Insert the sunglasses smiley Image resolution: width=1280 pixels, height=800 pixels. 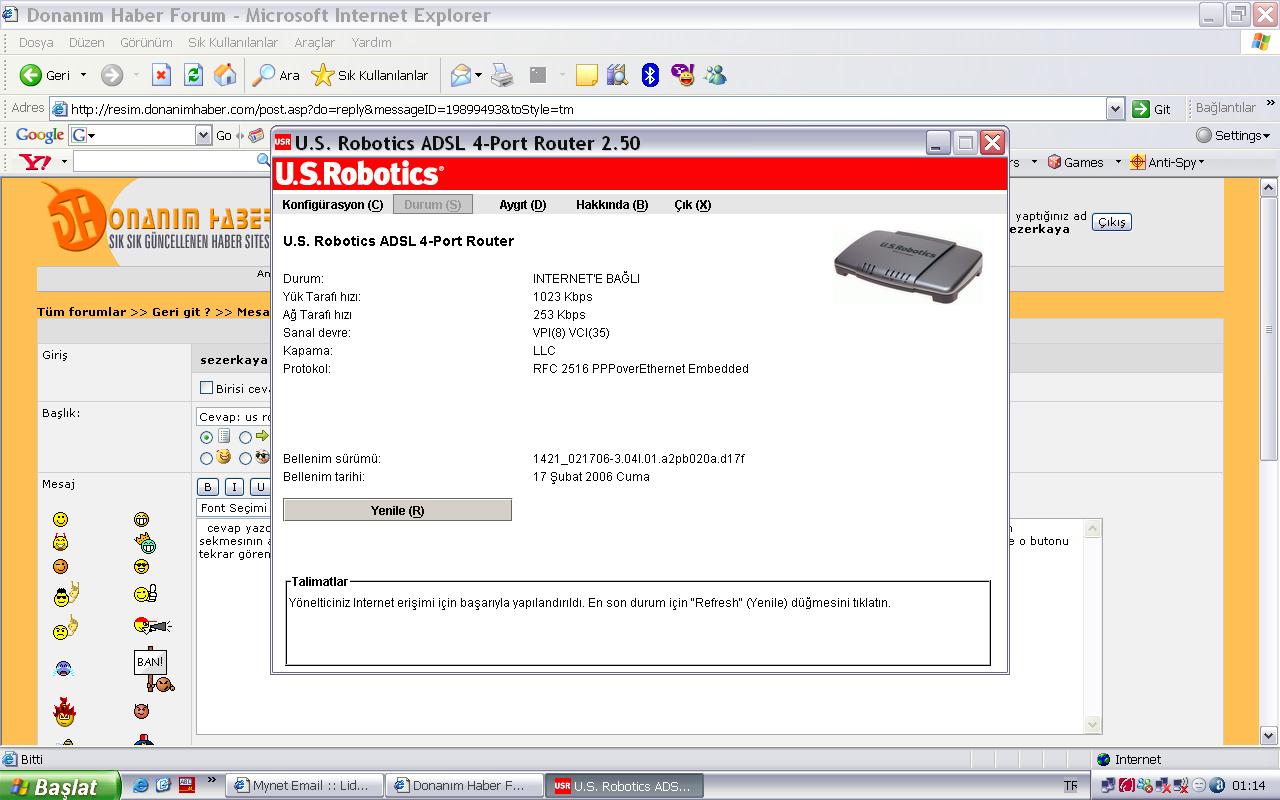pyautogui.click(x=141, y=567)
